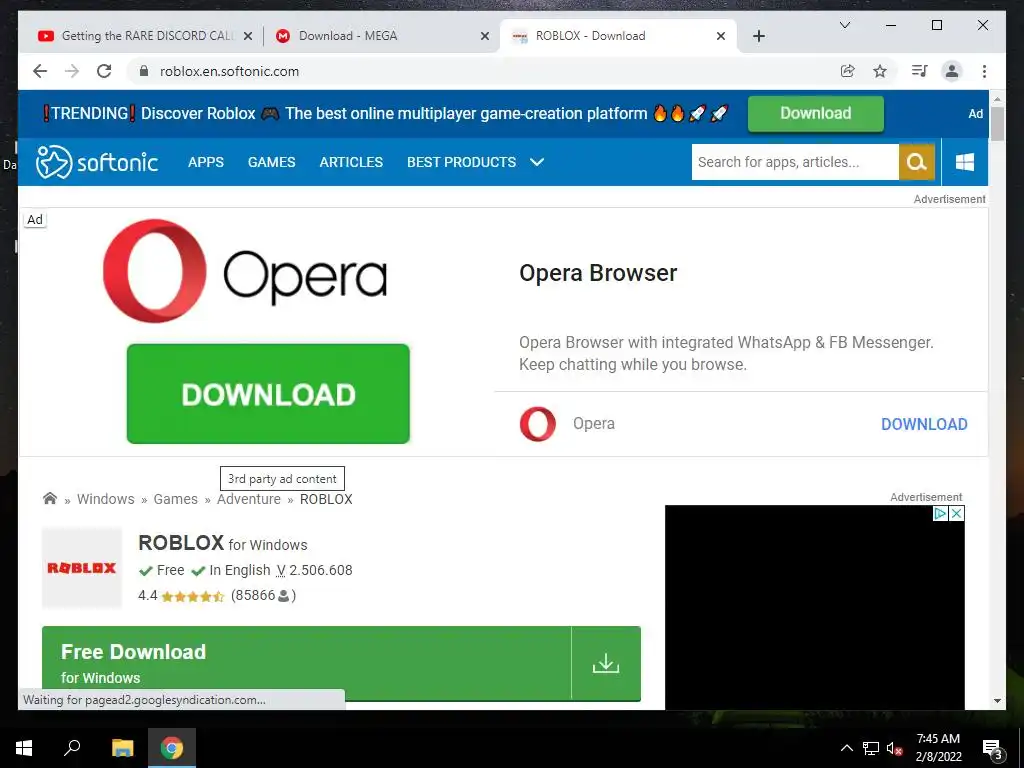The width and height of the screenshot is (1024, 768).
Task: Open the BEST PRODUCTS menu
Action: (462, 162)
